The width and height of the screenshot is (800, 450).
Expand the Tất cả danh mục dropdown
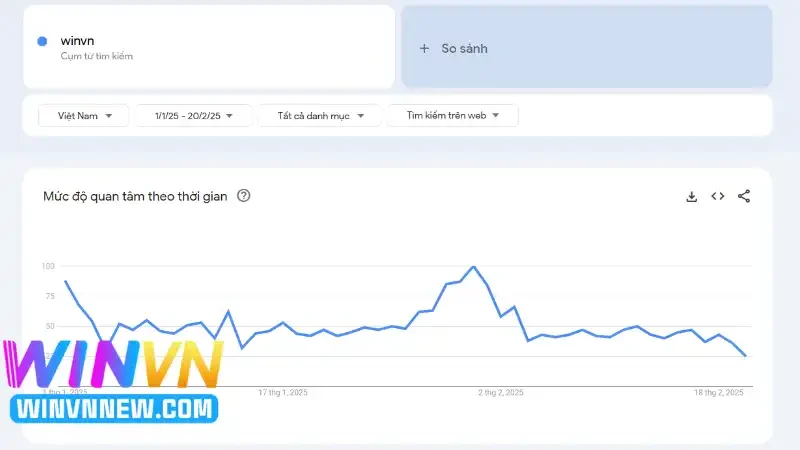320,116
